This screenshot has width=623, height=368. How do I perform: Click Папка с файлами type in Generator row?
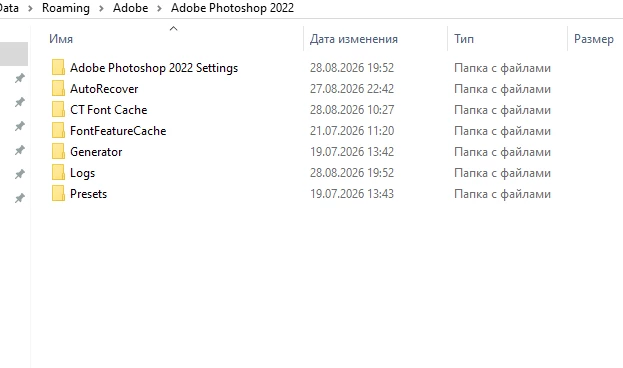coord(503,152)
